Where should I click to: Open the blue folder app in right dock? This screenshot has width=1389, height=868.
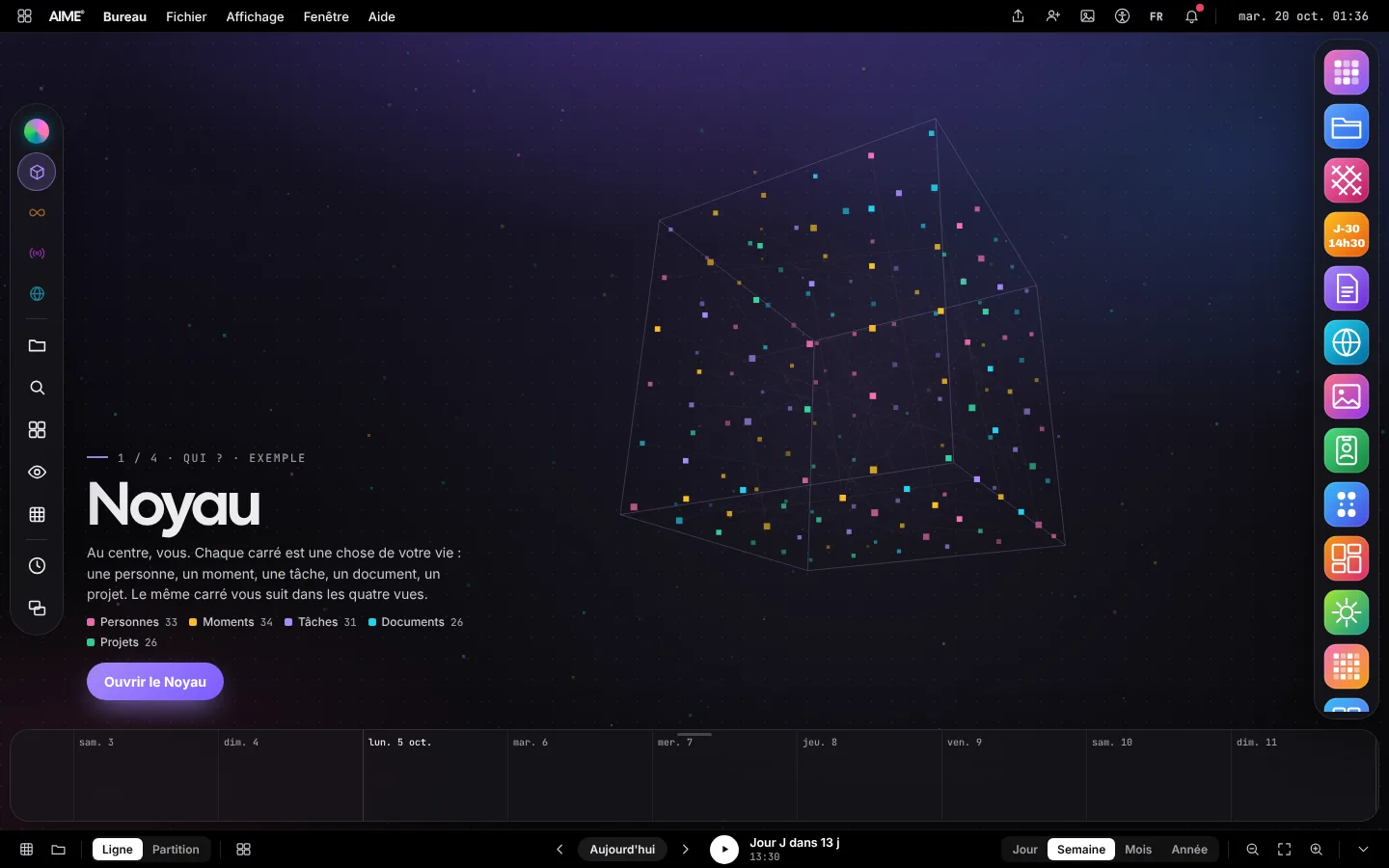pyautogui.click(x=1347, y=127)
